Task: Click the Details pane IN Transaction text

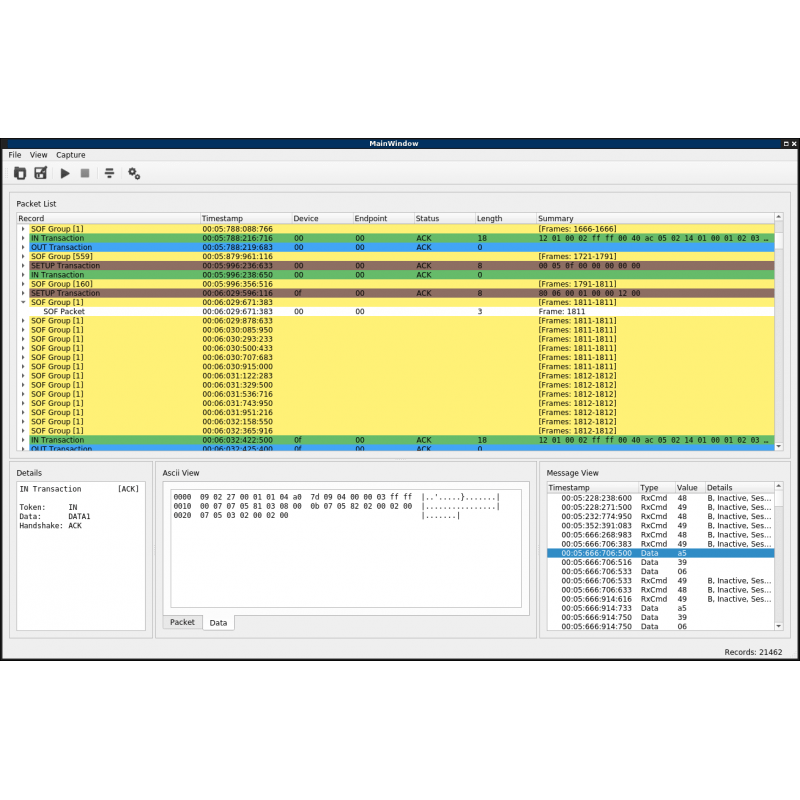Action: click(50, 489)
